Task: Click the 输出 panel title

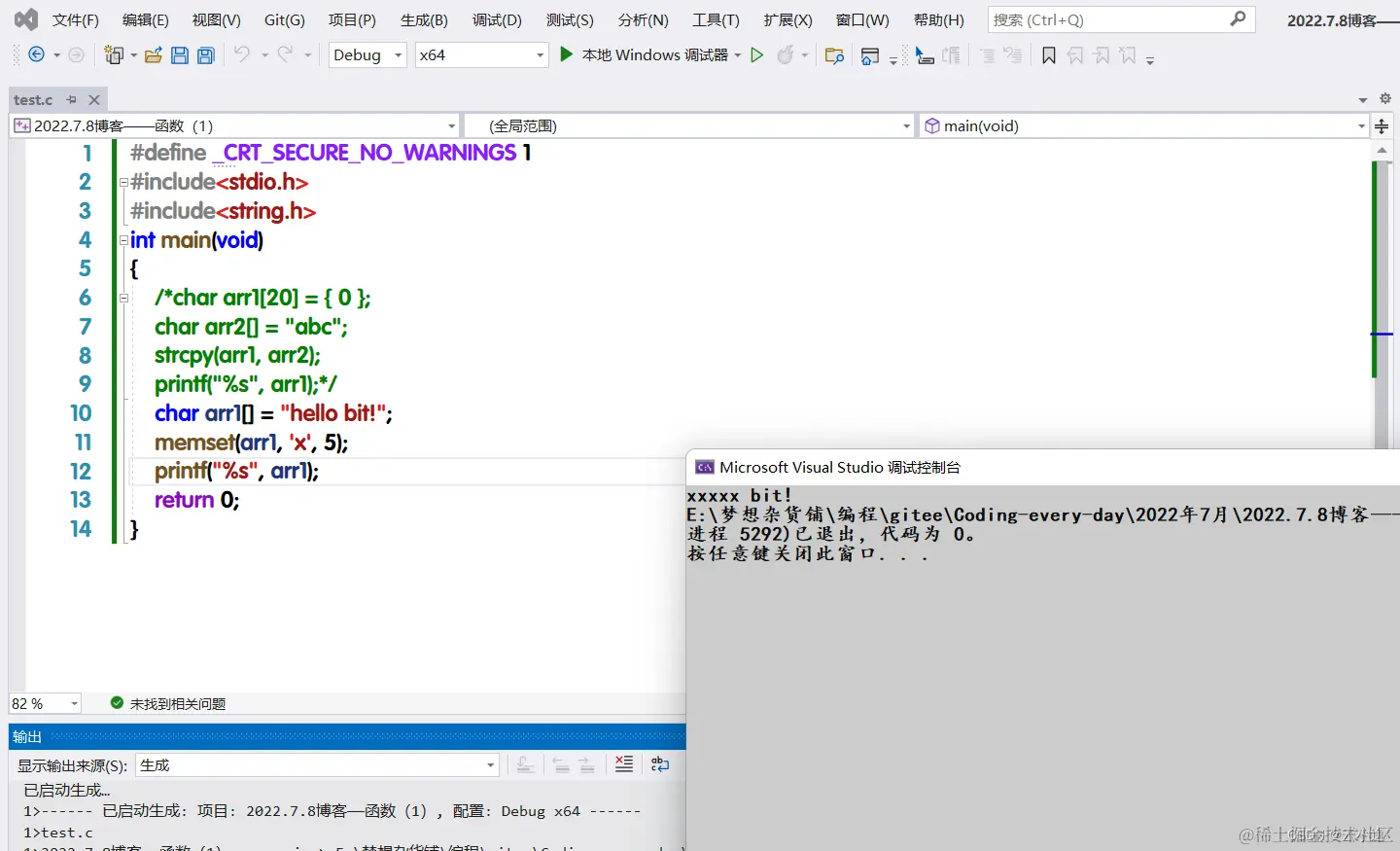Action: coord(27,736)
